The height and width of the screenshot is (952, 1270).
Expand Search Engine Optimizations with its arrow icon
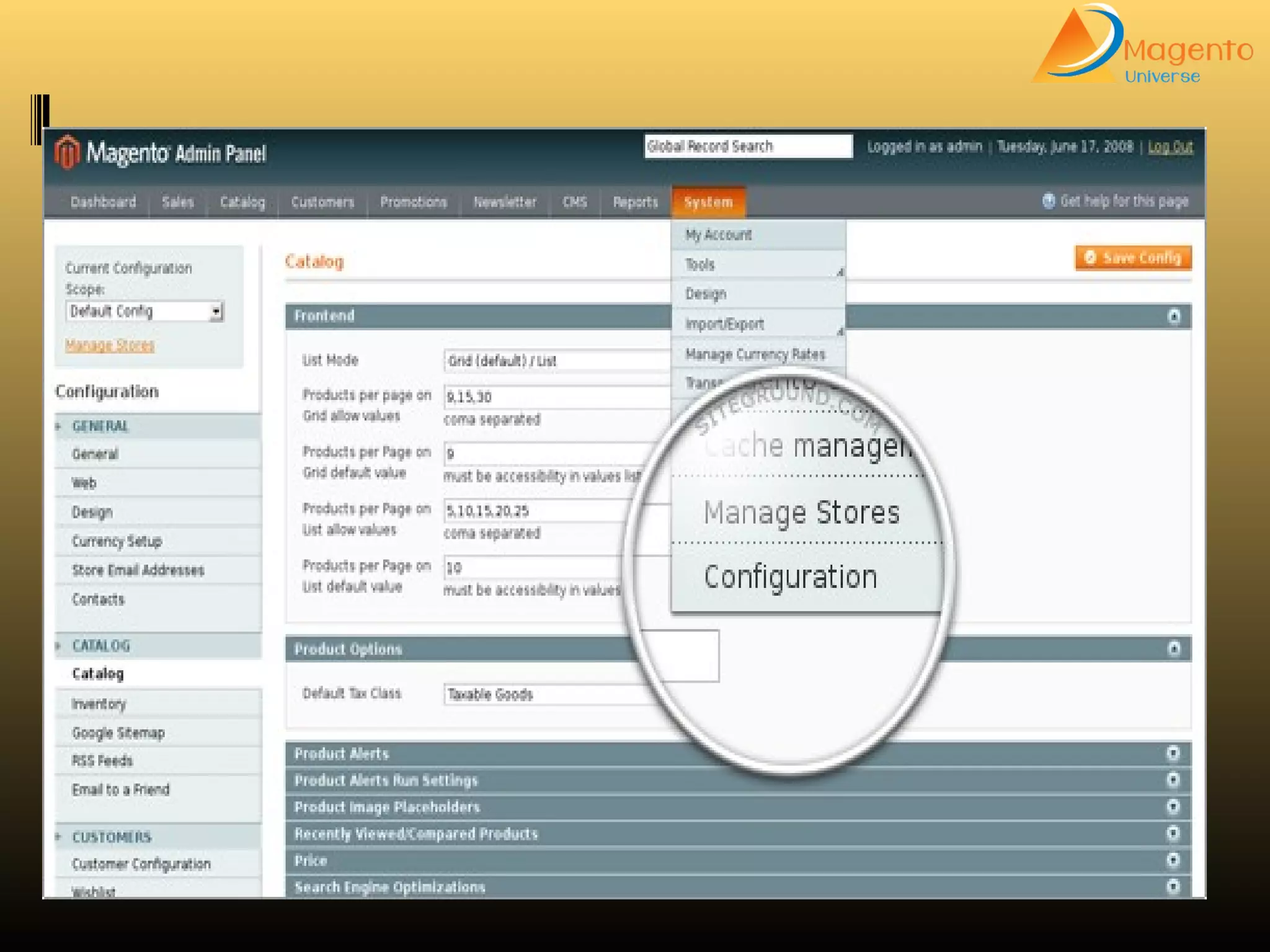1173,887
